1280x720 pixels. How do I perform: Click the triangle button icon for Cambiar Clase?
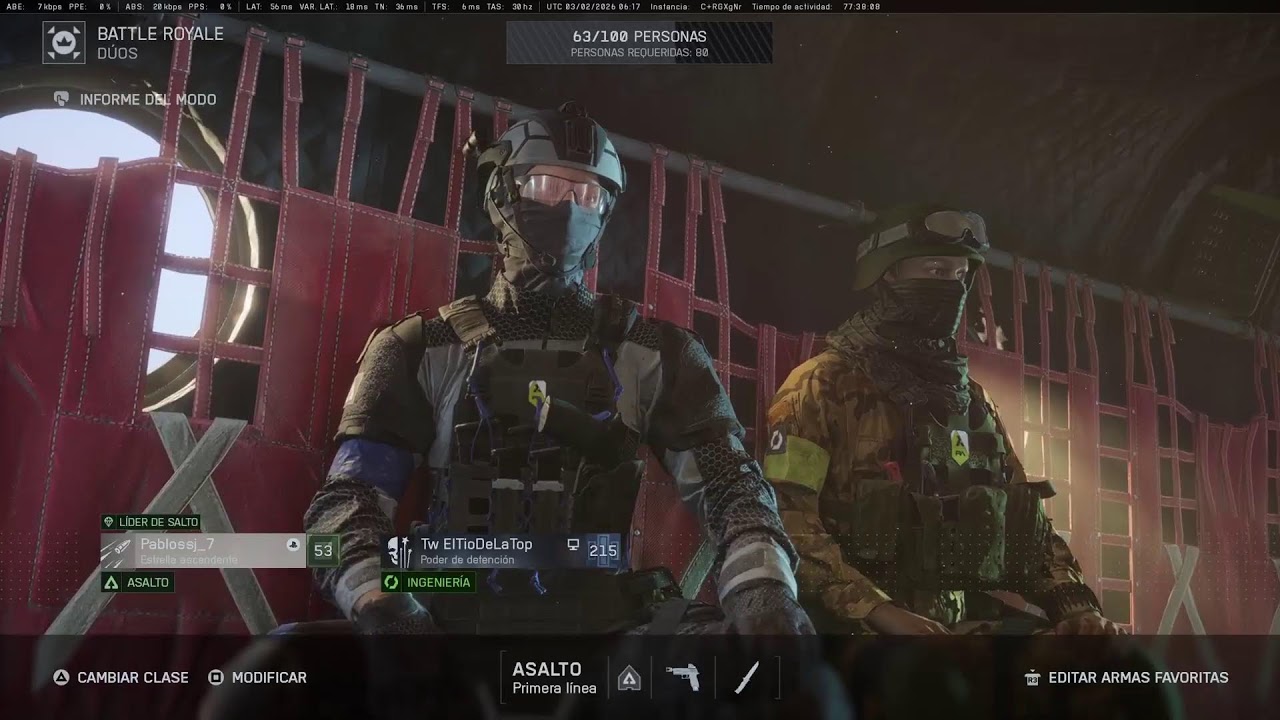(61, 677)
